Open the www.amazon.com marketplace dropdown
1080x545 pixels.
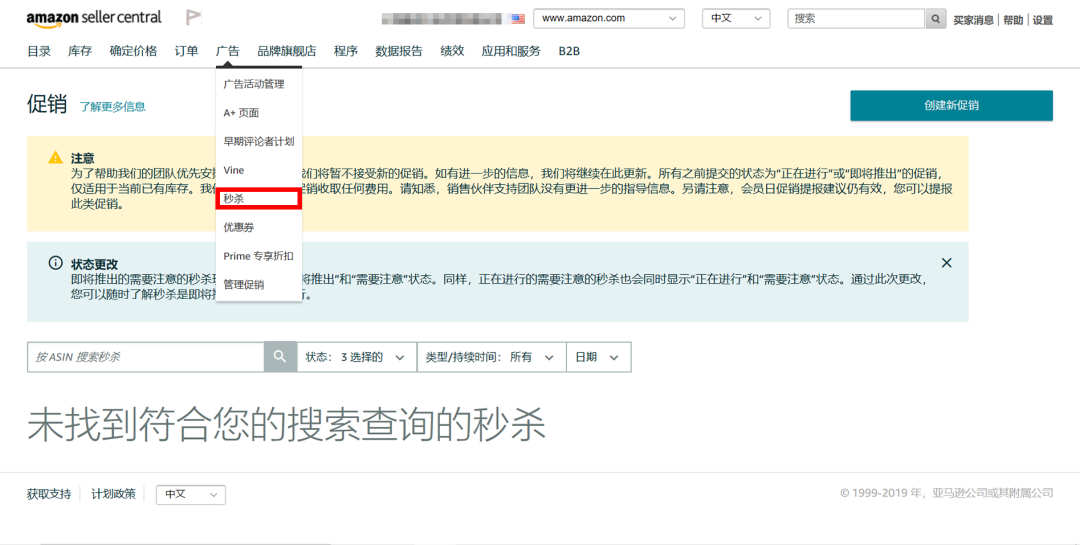609,19
